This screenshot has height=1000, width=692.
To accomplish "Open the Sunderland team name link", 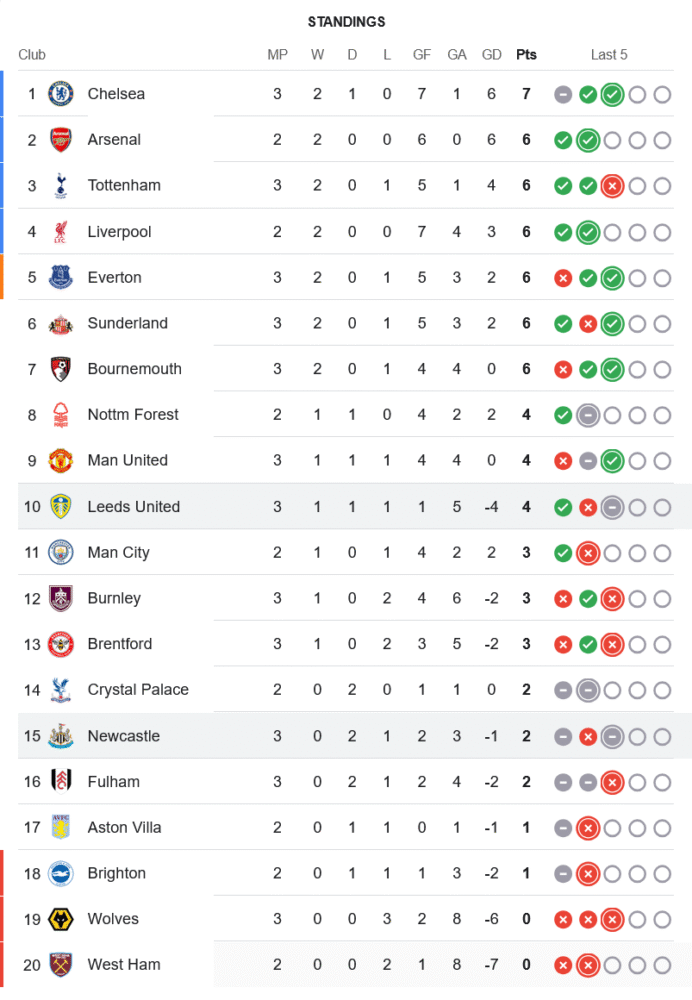I will (x=127, y=323).
